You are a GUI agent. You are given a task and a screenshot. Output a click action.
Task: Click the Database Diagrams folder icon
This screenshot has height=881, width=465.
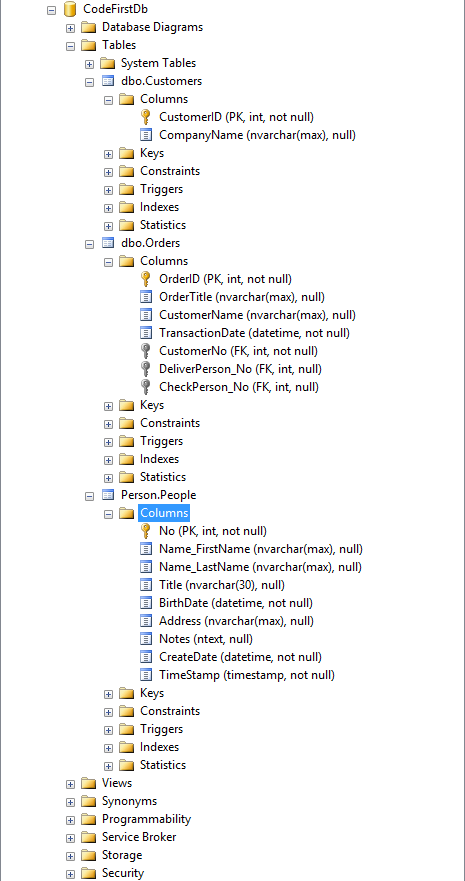[x=89, y=27]
